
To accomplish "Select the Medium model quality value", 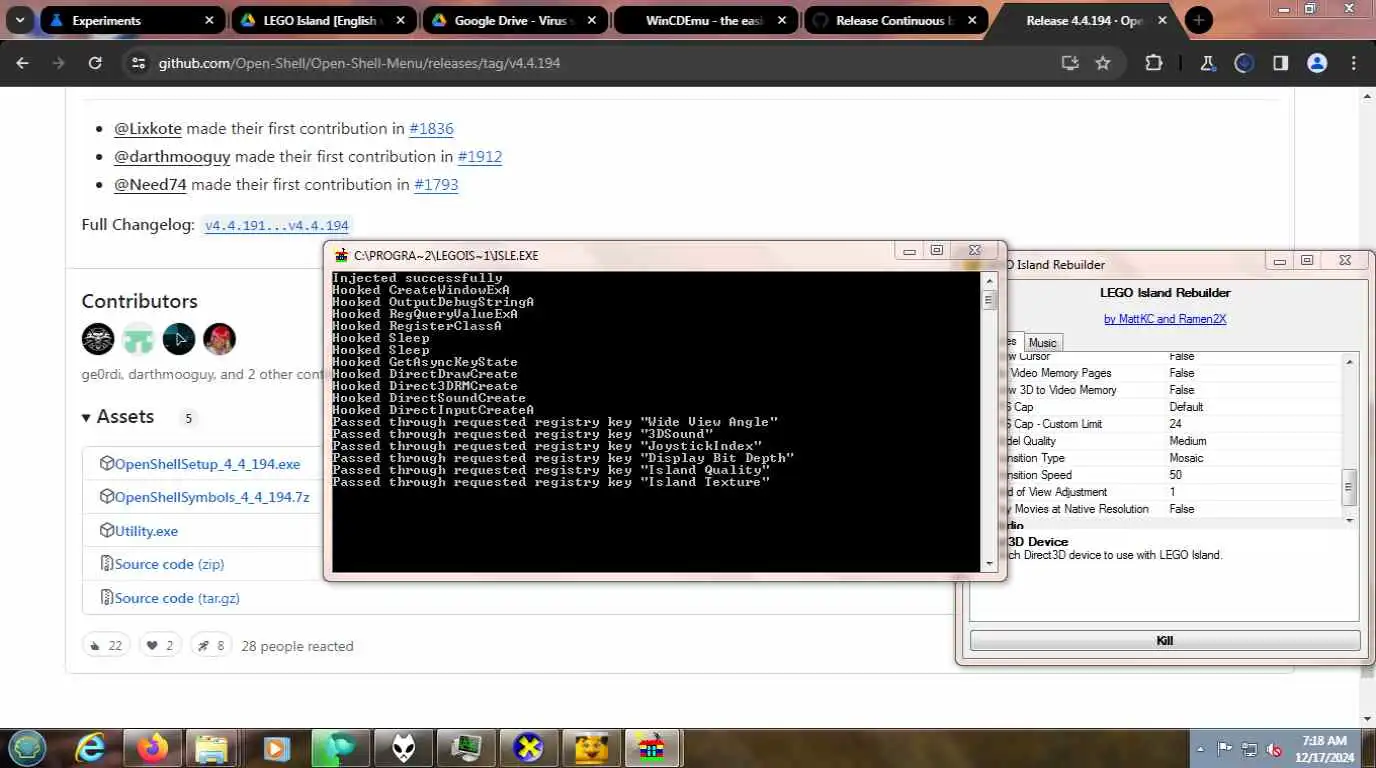I will coord(1188,441).
